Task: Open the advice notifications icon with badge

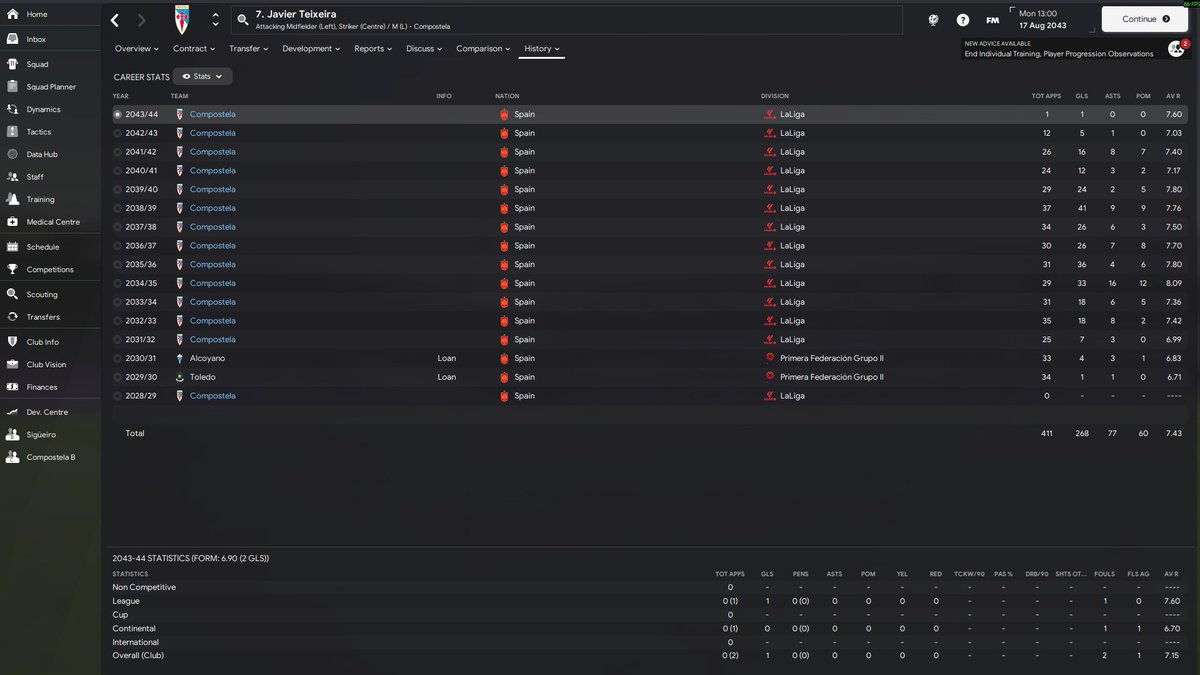Action: point(1176,48)
